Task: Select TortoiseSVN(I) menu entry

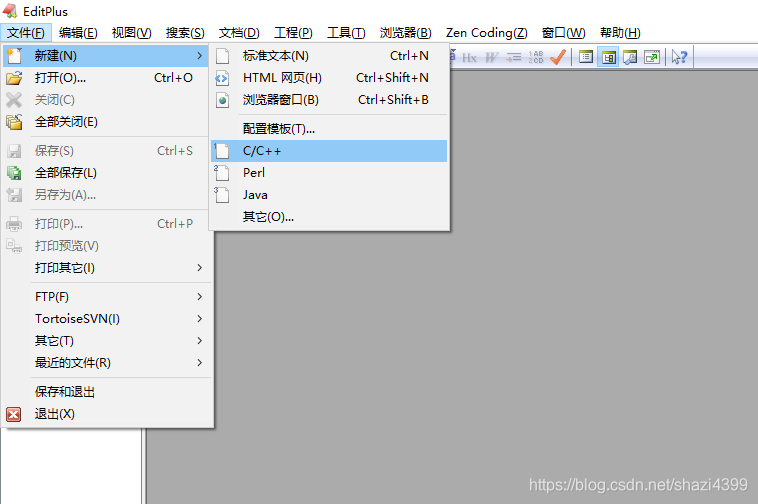Action: pyautogui.click(x=106, y=318)
